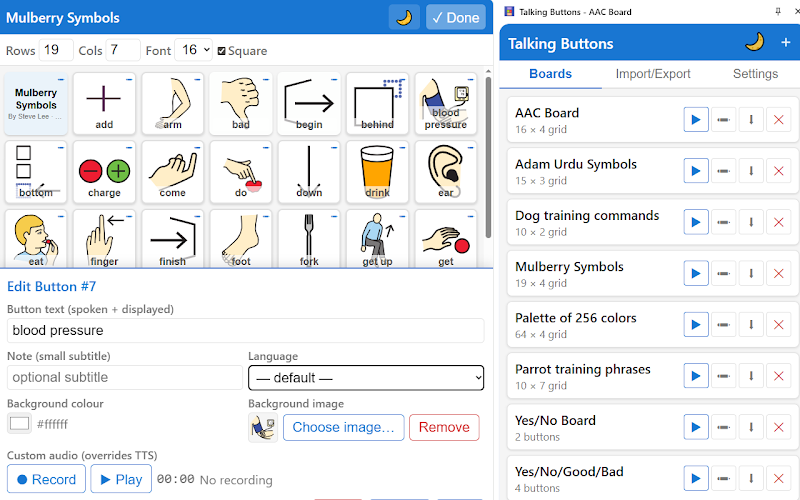The height and width of the screenshot is (500, 800).
Task: Play the custom audio recording
Action: (x=121, y=479)
